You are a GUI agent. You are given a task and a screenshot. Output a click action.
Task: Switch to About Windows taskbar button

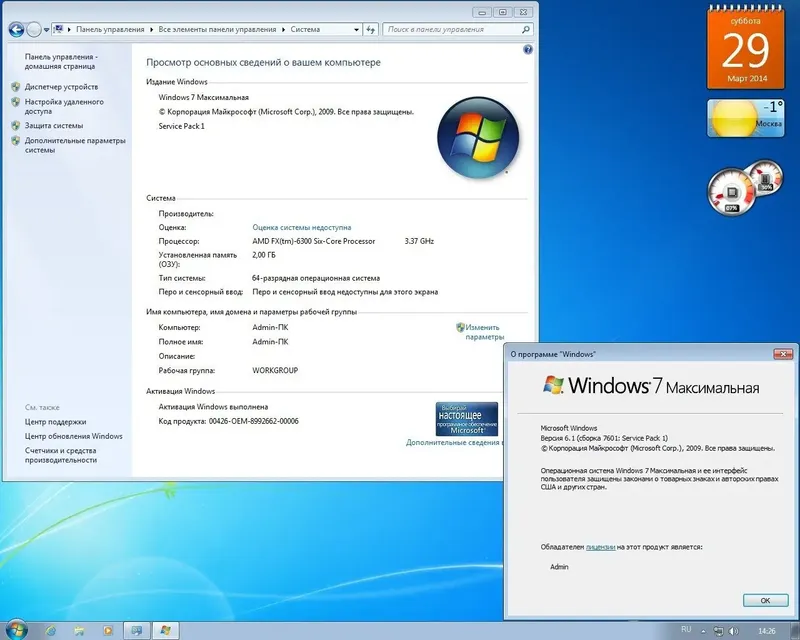pyautogui.click(x=165, y=631)
